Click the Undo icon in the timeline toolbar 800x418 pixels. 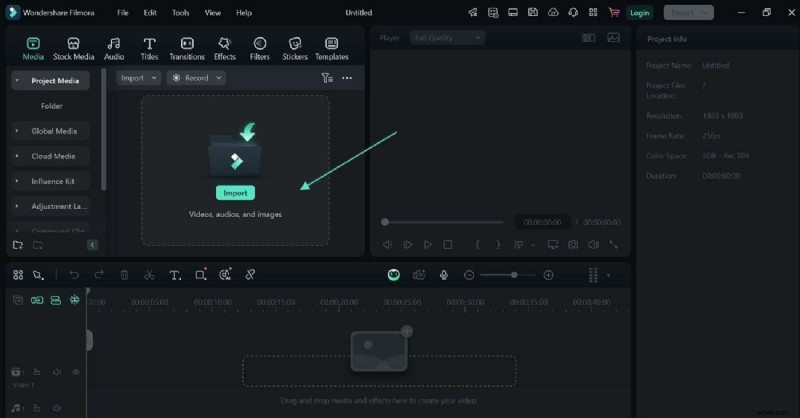74,275
